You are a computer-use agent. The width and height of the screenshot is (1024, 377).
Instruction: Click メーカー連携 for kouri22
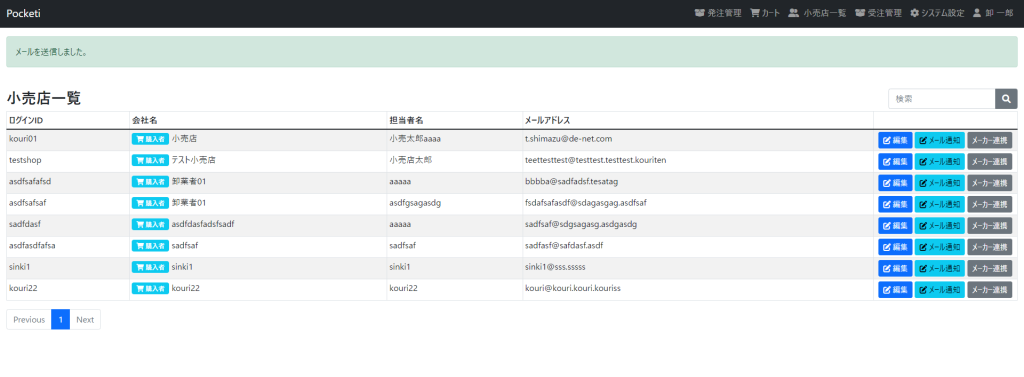coord(989,289)
